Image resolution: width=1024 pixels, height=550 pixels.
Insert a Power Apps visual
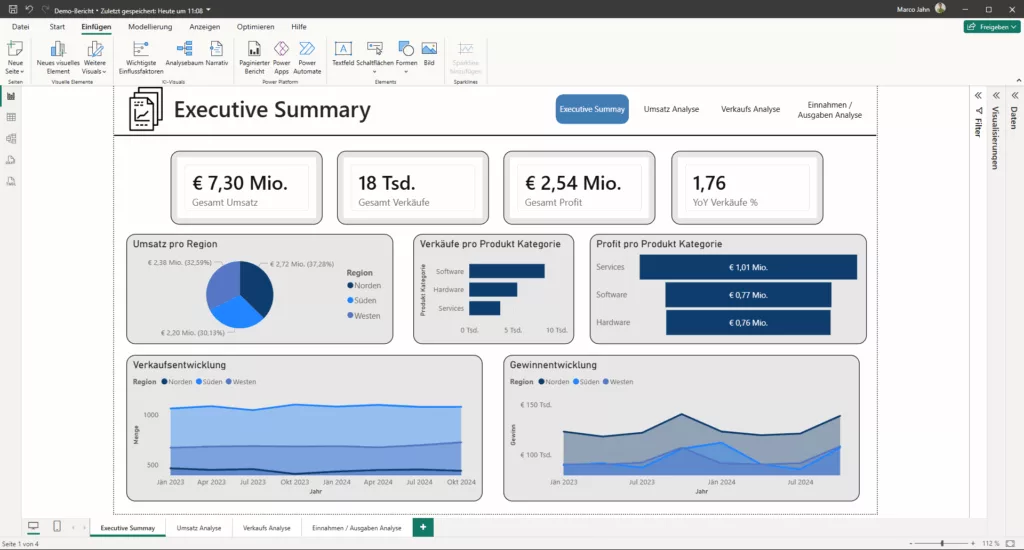(281, 49)
